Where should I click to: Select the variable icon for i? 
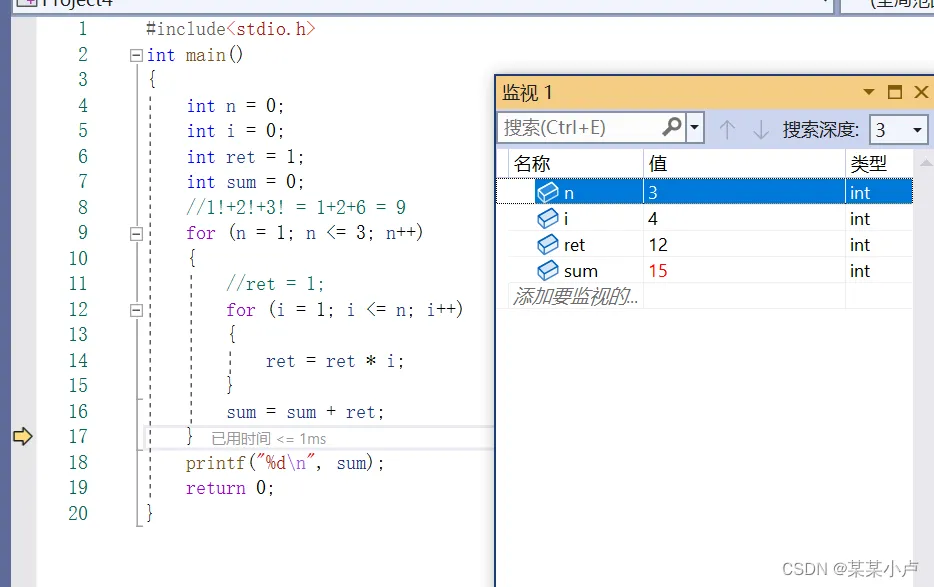(547, 219)
